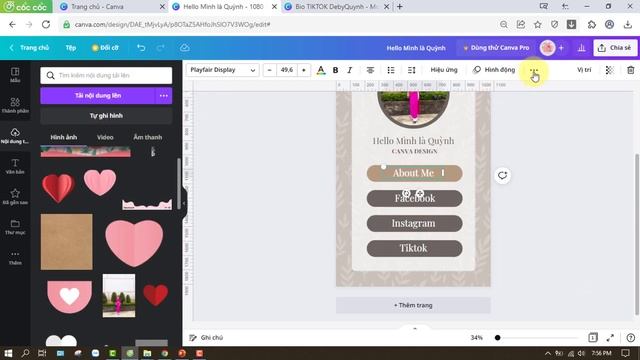Click the 34% zoom level value

tap(476, 338)
